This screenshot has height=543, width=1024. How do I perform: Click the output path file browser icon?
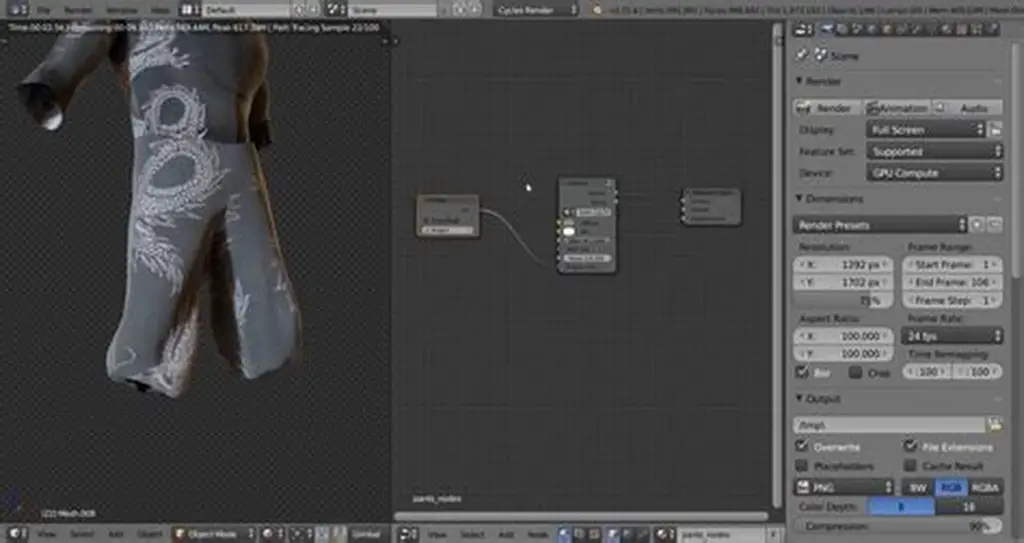(994, 424)
